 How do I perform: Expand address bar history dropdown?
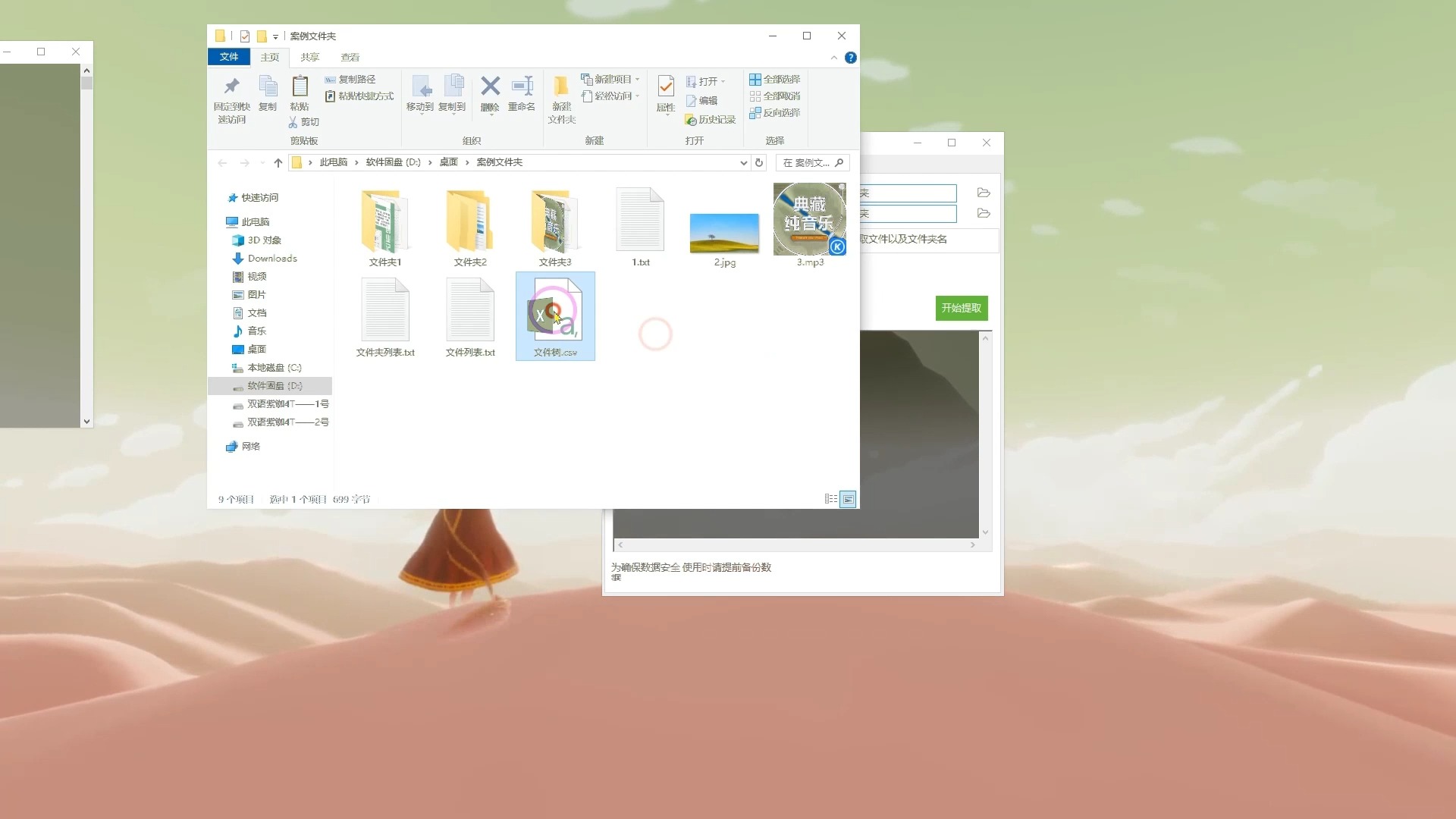[x=743, y=163]
